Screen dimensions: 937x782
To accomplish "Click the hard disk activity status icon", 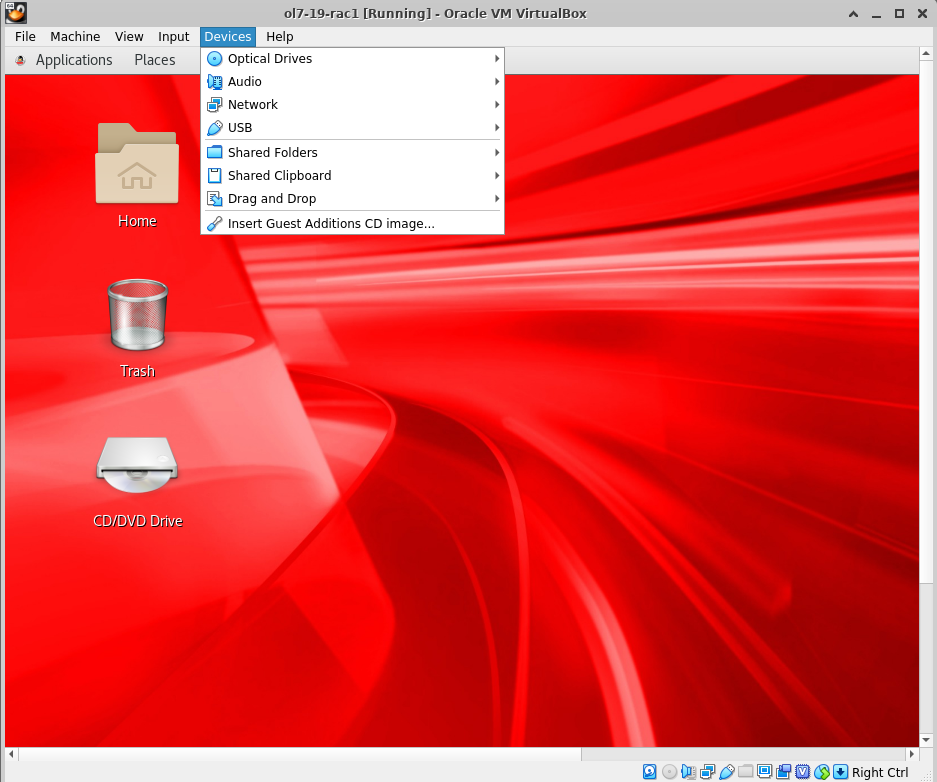I will [x=650, y=772].
